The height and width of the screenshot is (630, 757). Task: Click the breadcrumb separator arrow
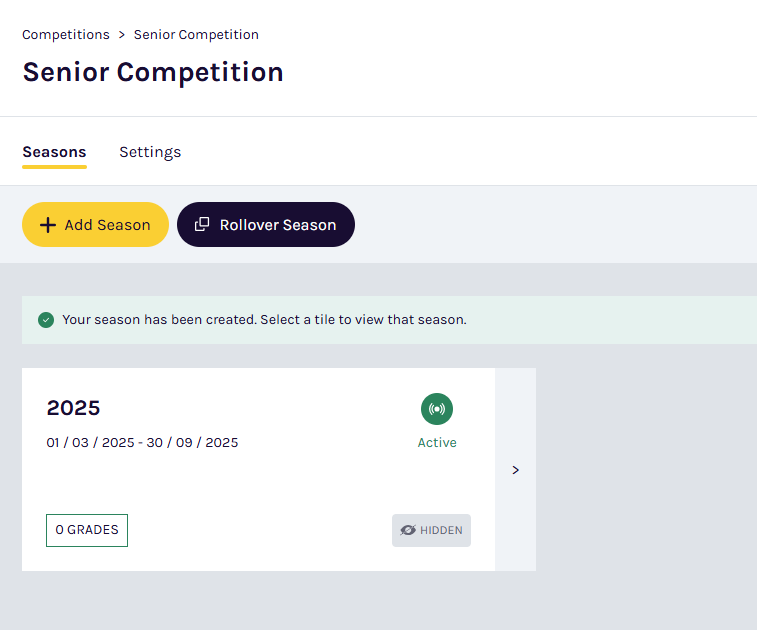tap(122, 35)
